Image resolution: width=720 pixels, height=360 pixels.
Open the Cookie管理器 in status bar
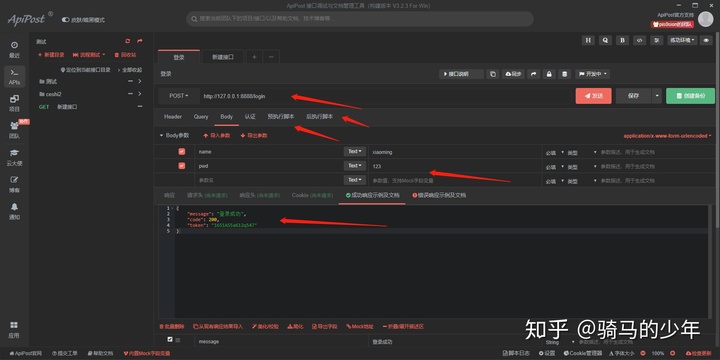[x=582, y=353]
